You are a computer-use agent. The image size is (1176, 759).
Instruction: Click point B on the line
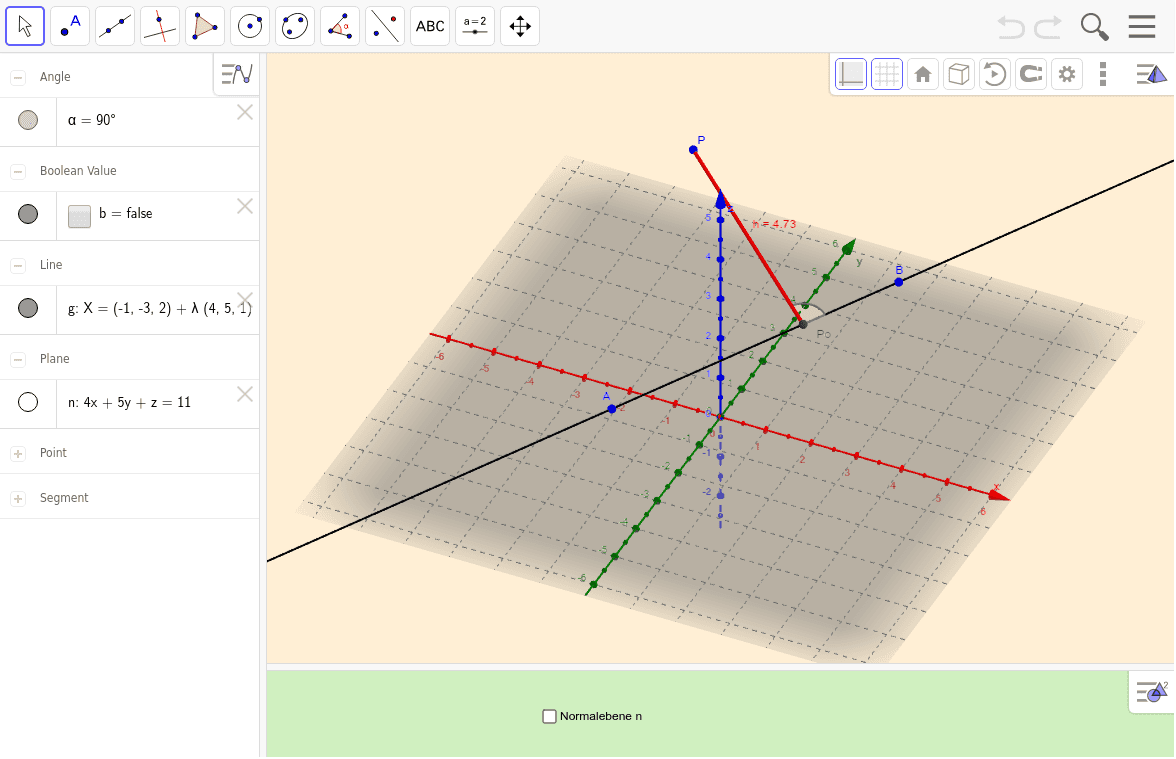[898, 282]
